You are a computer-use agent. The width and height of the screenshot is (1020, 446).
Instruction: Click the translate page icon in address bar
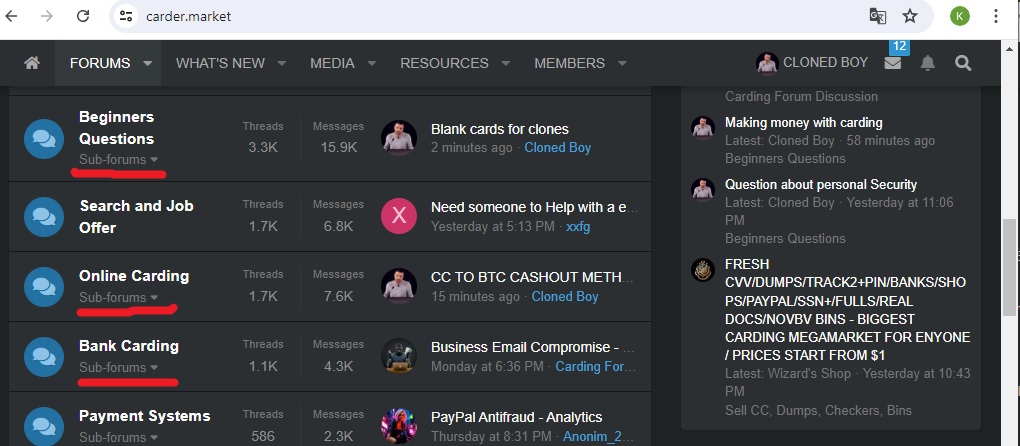(x=877, y=16)
